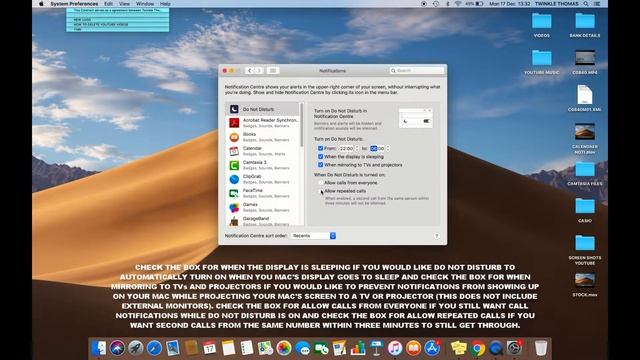Click the date and time in menu bar
The height and width of the screenshot is (360, 640).
click(x=509, y=4)
